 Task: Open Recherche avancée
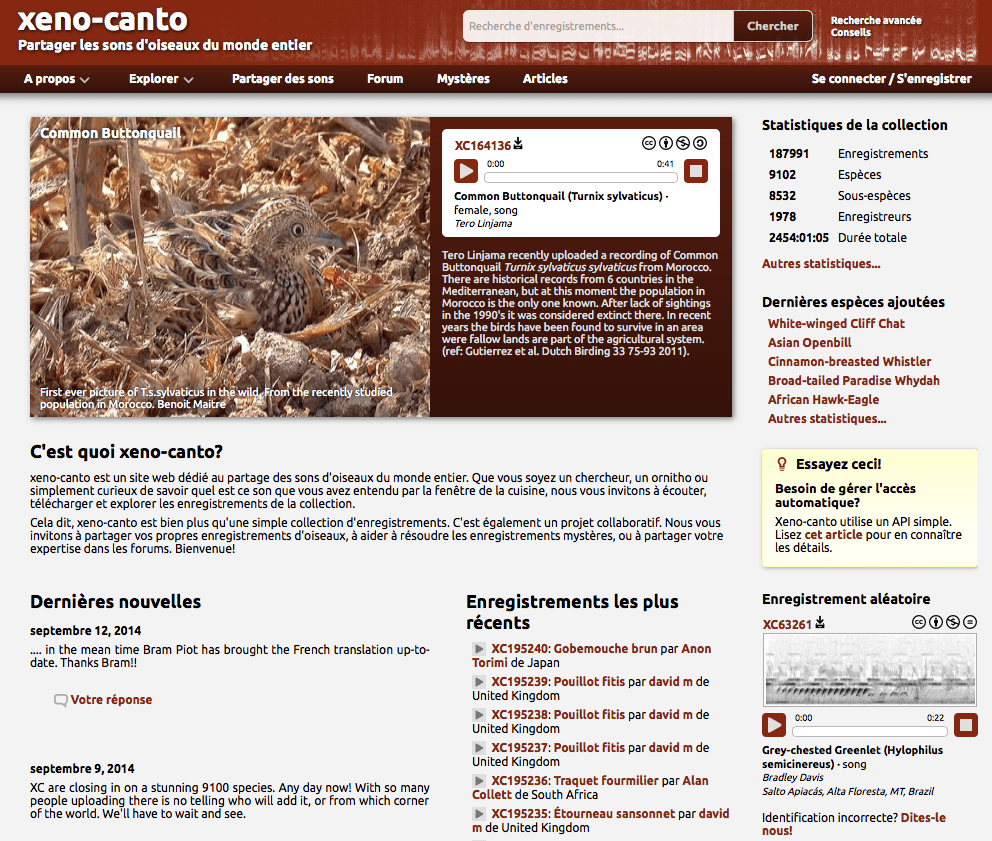(x=876, y=20)
